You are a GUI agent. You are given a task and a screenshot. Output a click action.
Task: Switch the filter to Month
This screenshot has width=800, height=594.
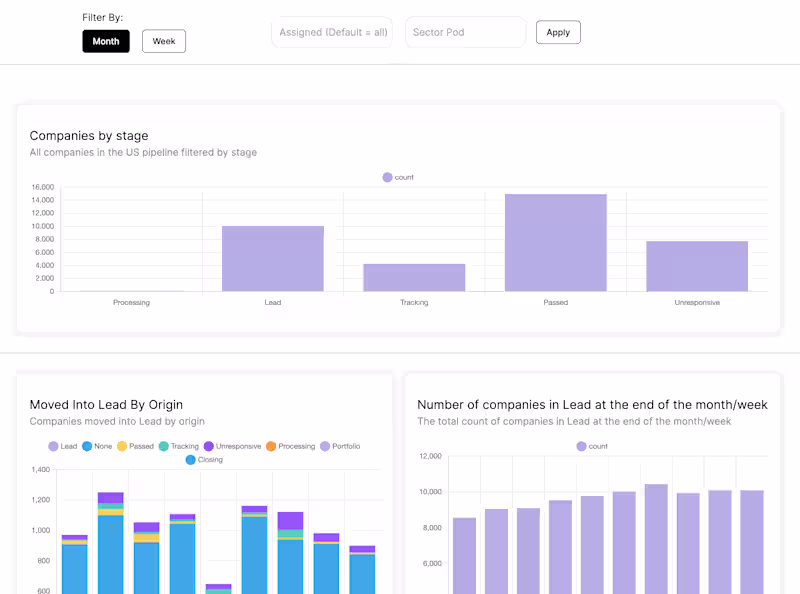tap(105, 41)
